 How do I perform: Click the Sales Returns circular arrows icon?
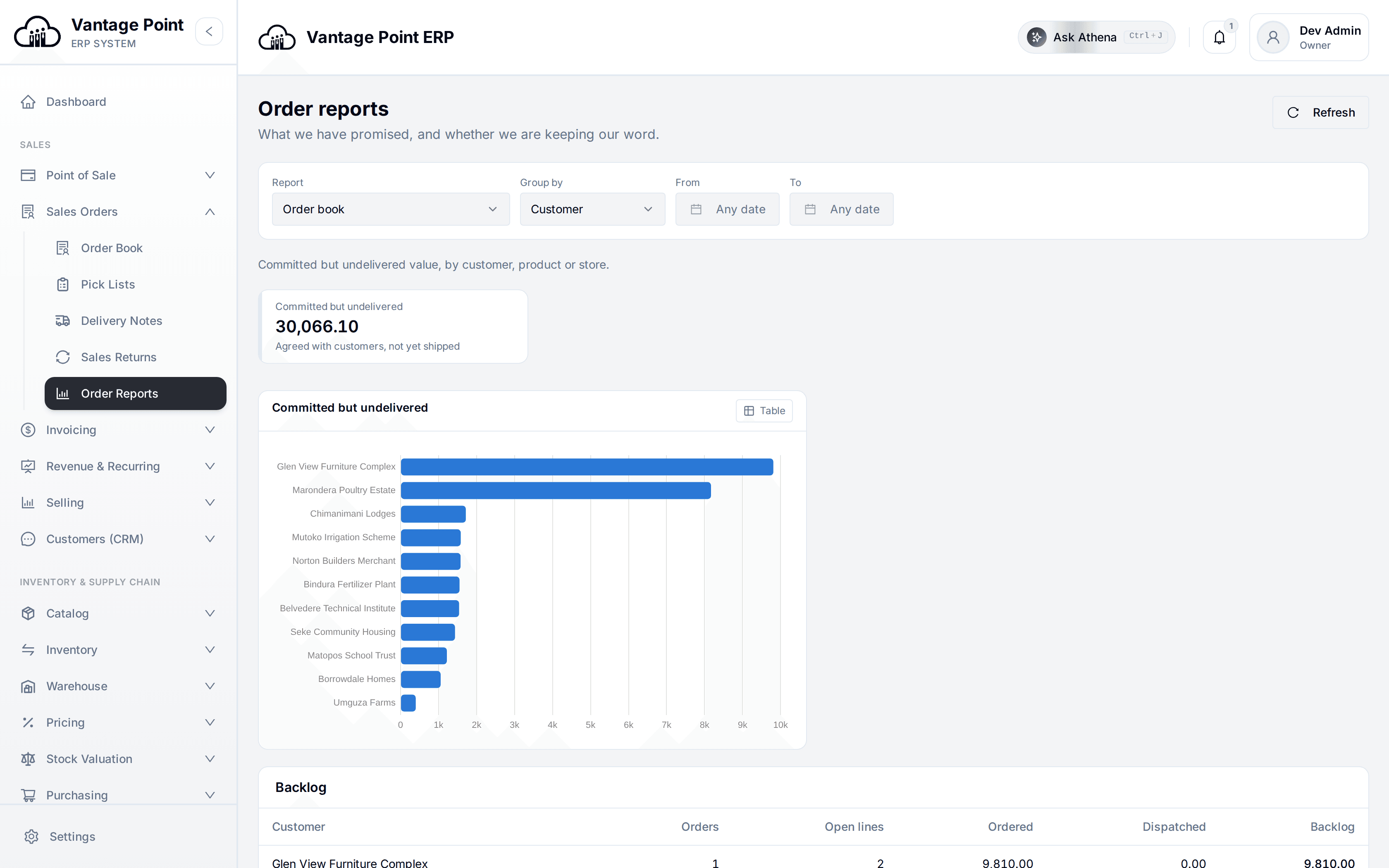pos(62,357)
